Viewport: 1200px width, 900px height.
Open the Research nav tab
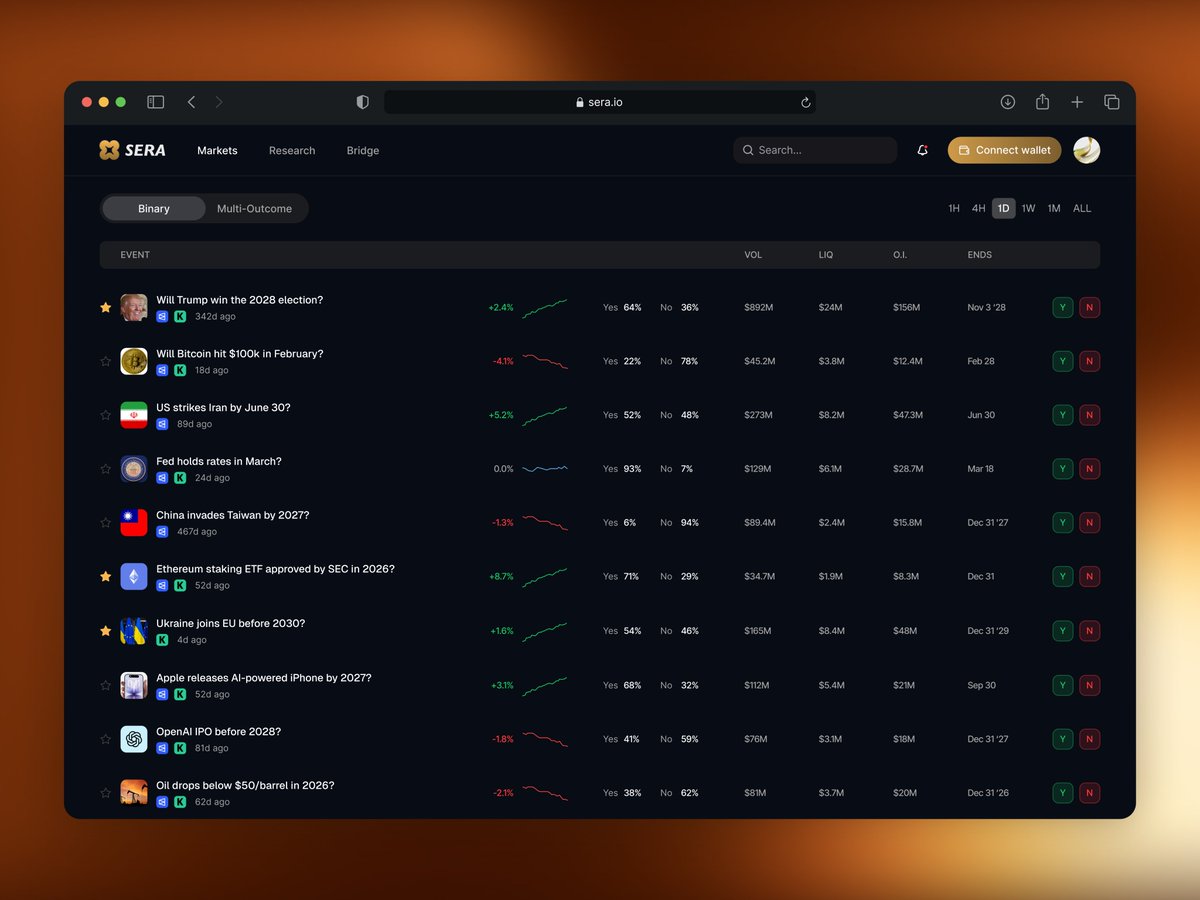click(x=292, y=150)
